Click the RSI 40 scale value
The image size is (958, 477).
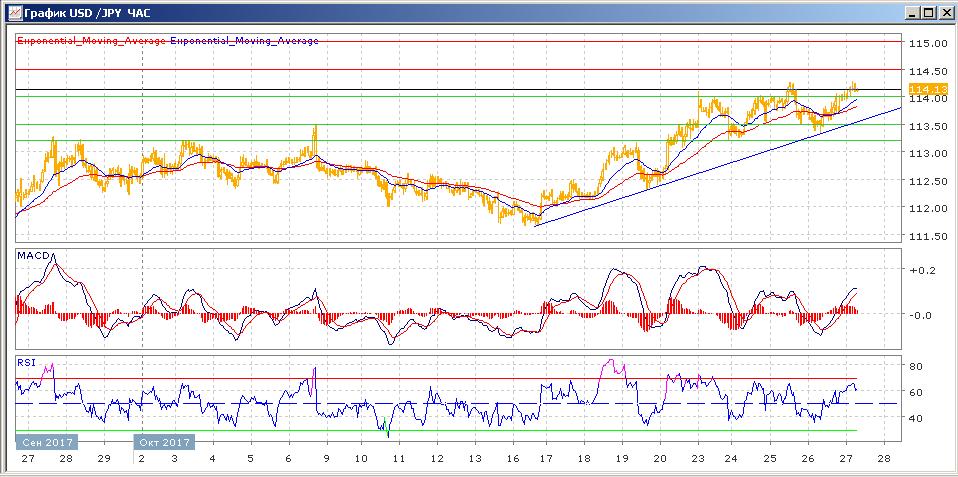tap(916, 418)
